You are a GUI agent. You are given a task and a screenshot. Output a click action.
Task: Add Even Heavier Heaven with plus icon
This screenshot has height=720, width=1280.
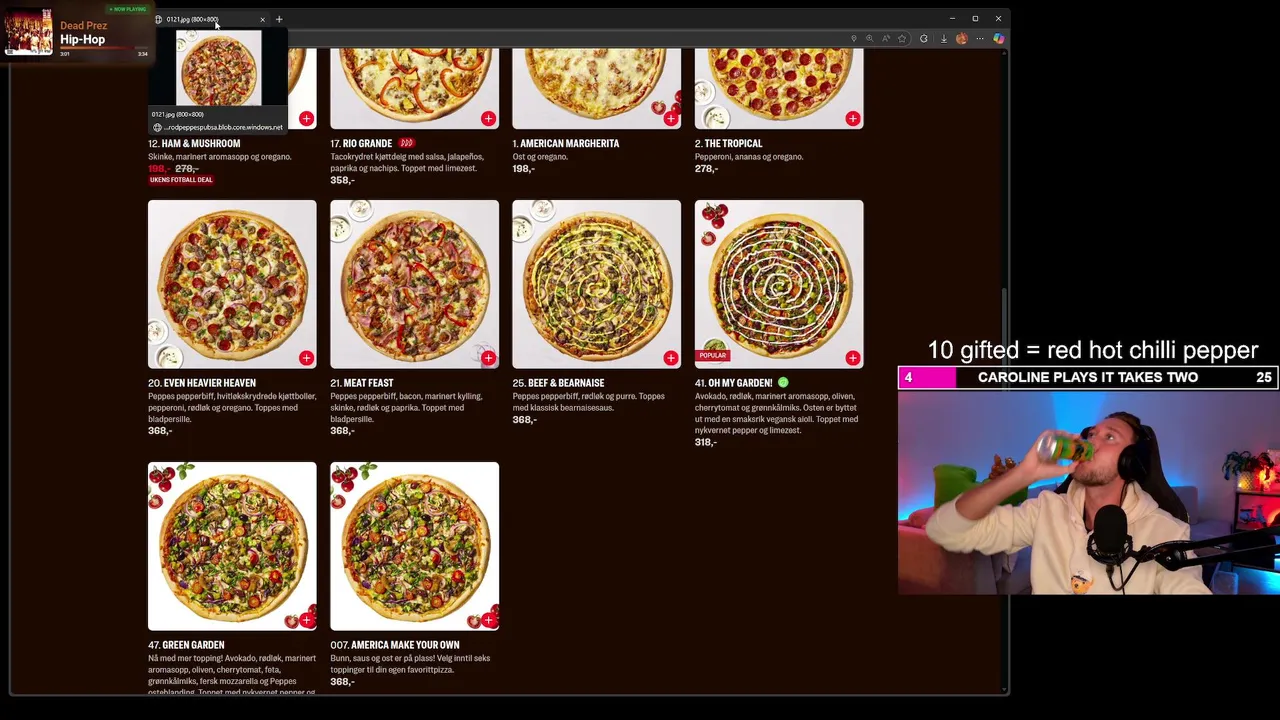306,358
